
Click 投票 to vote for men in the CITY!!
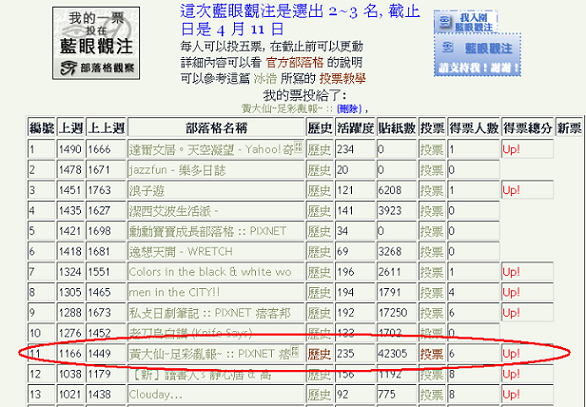432,293
